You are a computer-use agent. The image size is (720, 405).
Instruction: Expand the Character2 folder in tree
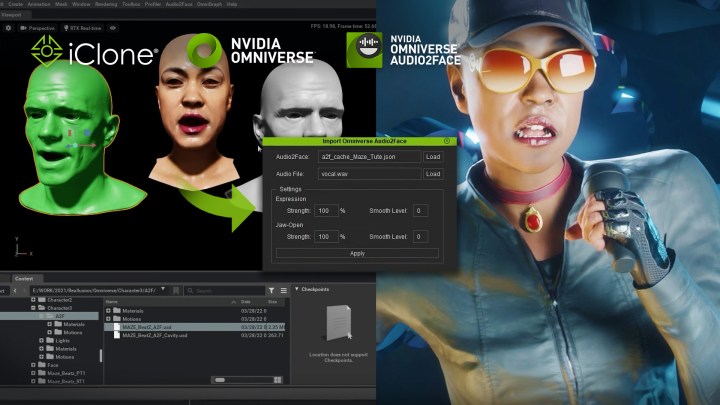tap(33, 300)
